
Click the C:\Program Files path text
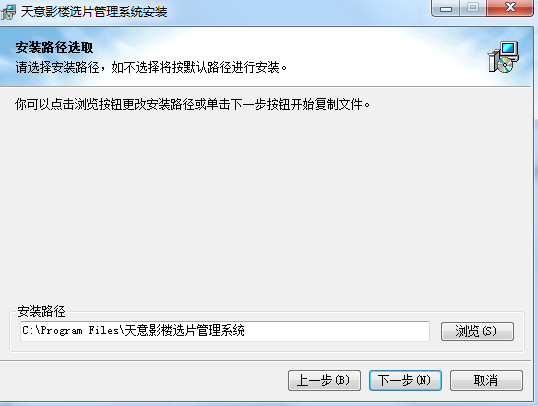70,330
